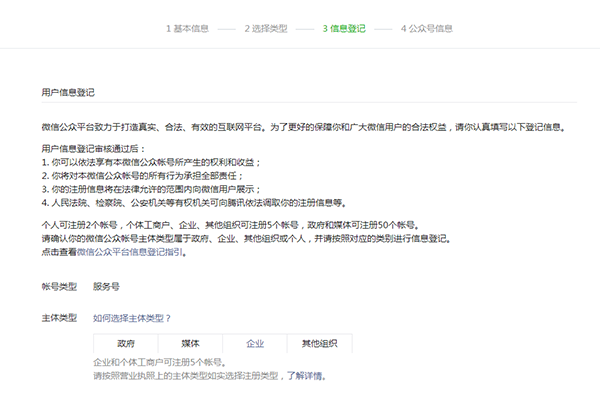This screenshot has height=400, width=600.
Task: Open the 如何选择主体类型？ help link
Action: point(132,318)
